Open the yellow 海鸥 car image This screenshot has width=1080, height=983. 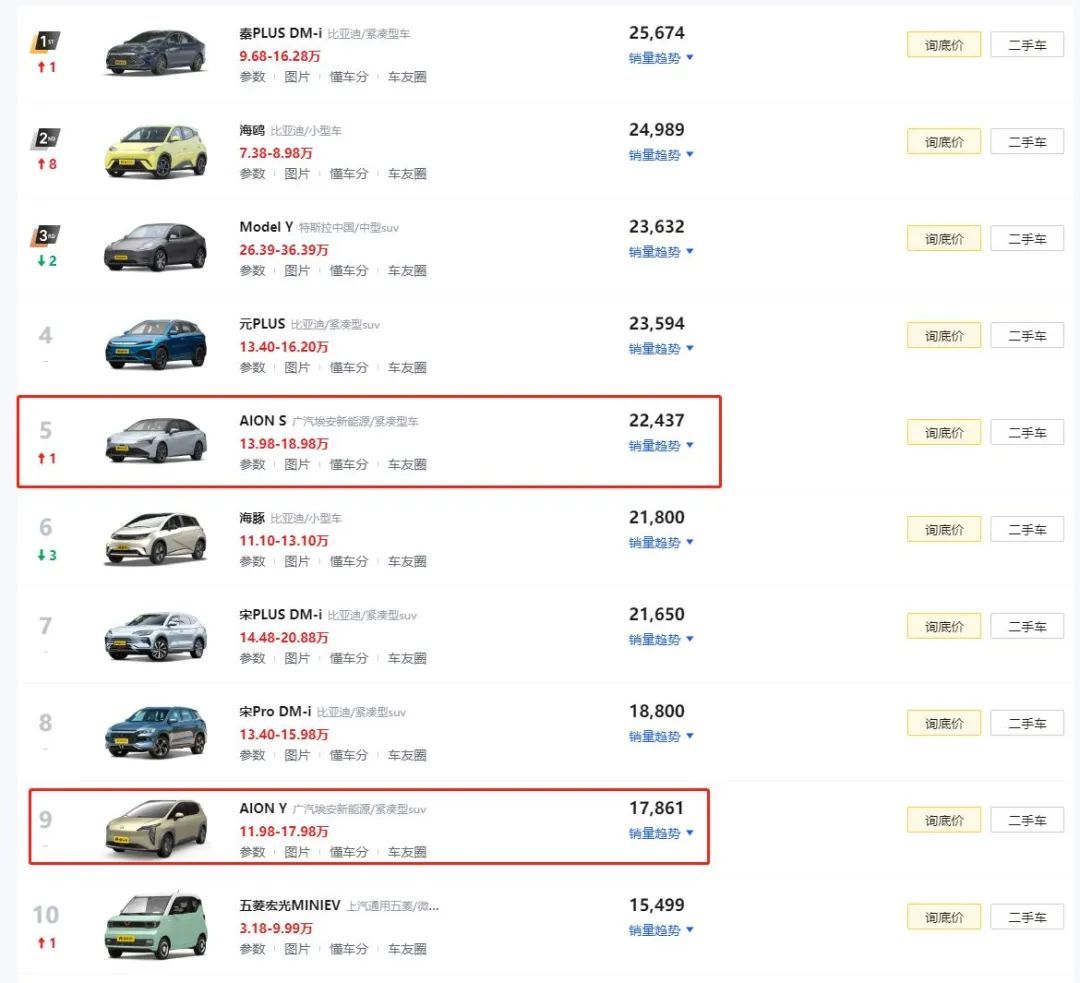coord(155,150)
